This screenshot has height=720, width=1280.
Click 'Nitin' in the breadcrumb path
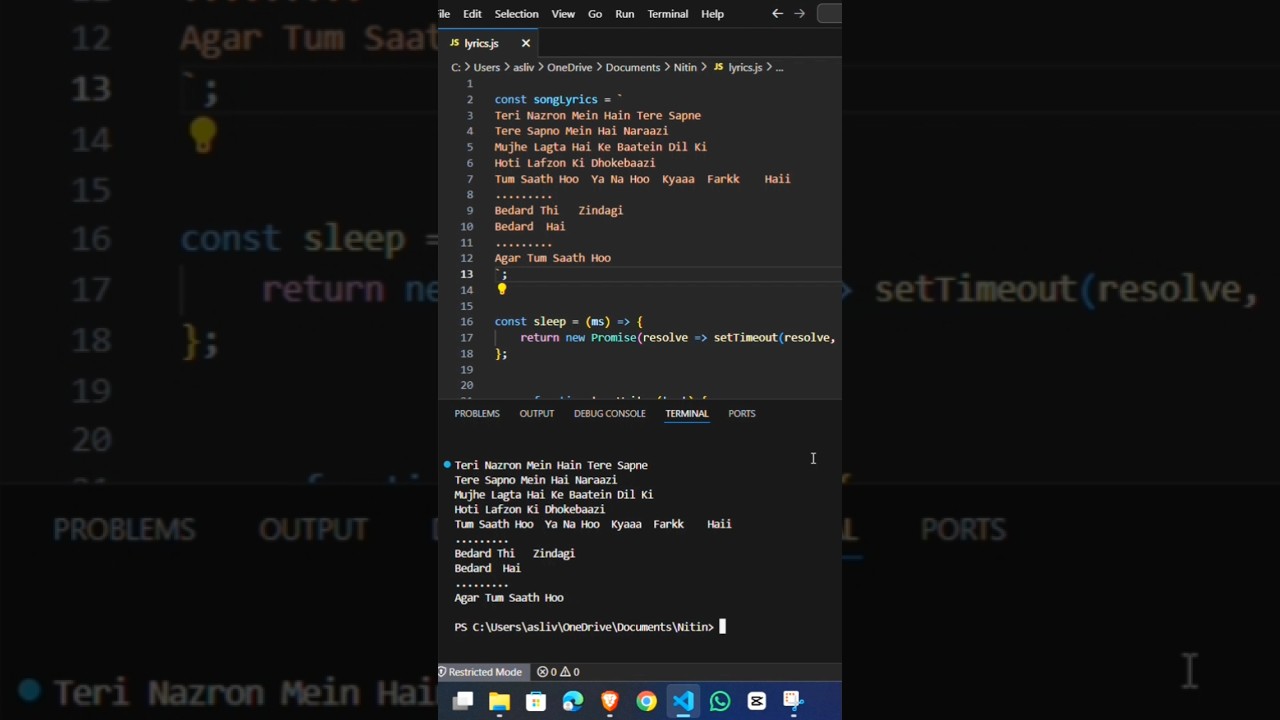click(x=684, y=67)
